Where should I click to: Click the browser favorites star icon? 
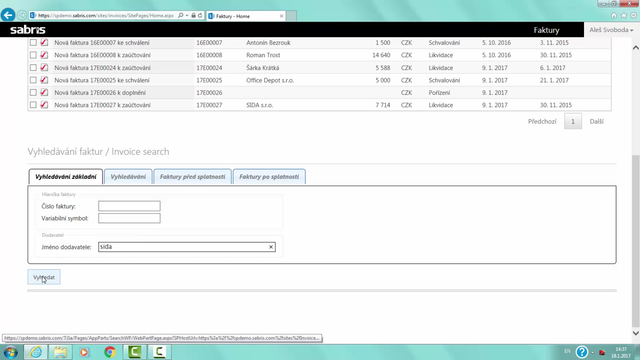(623, 16)
